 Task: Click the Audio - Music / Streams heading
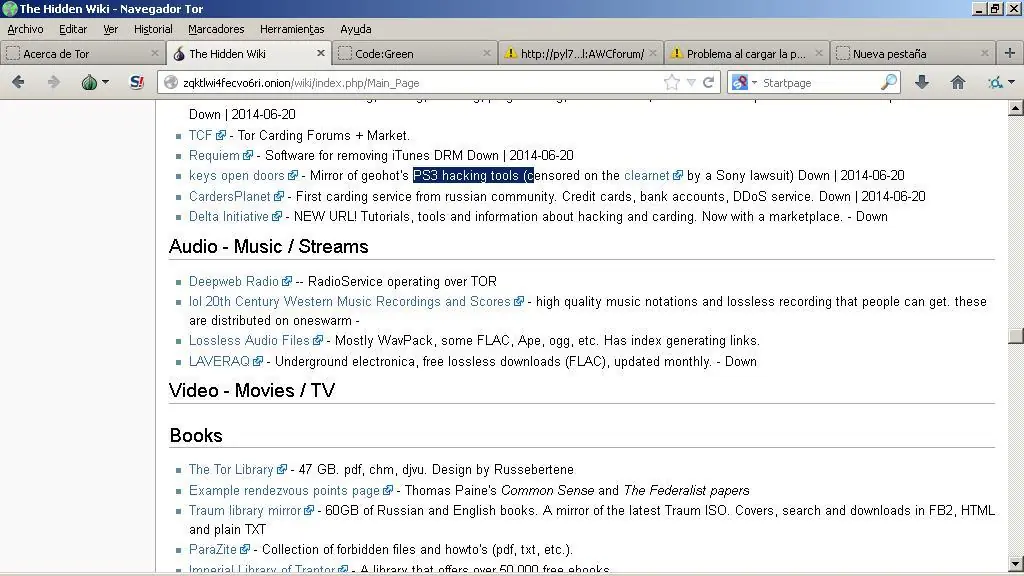[x=268, y=247]
